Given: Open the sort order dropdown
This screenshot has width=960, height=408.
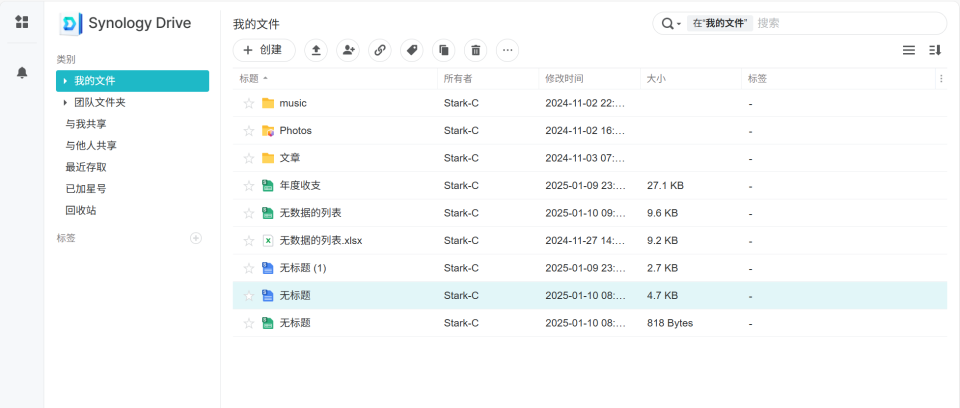Looking at the screenshot, I should (935, 50).
